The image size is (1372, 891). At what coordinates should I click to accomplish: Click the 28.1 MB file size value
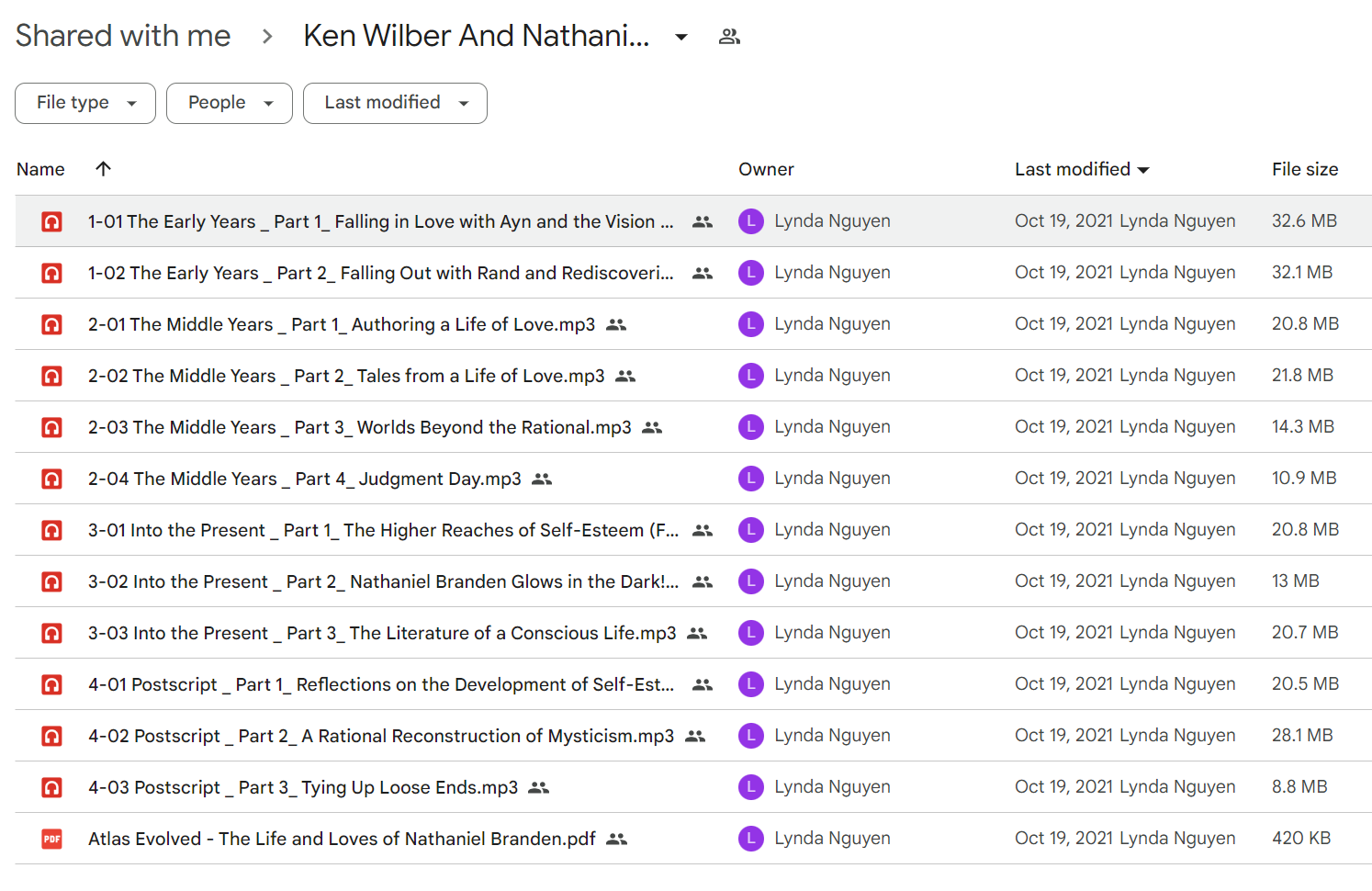click(1302, 736)
